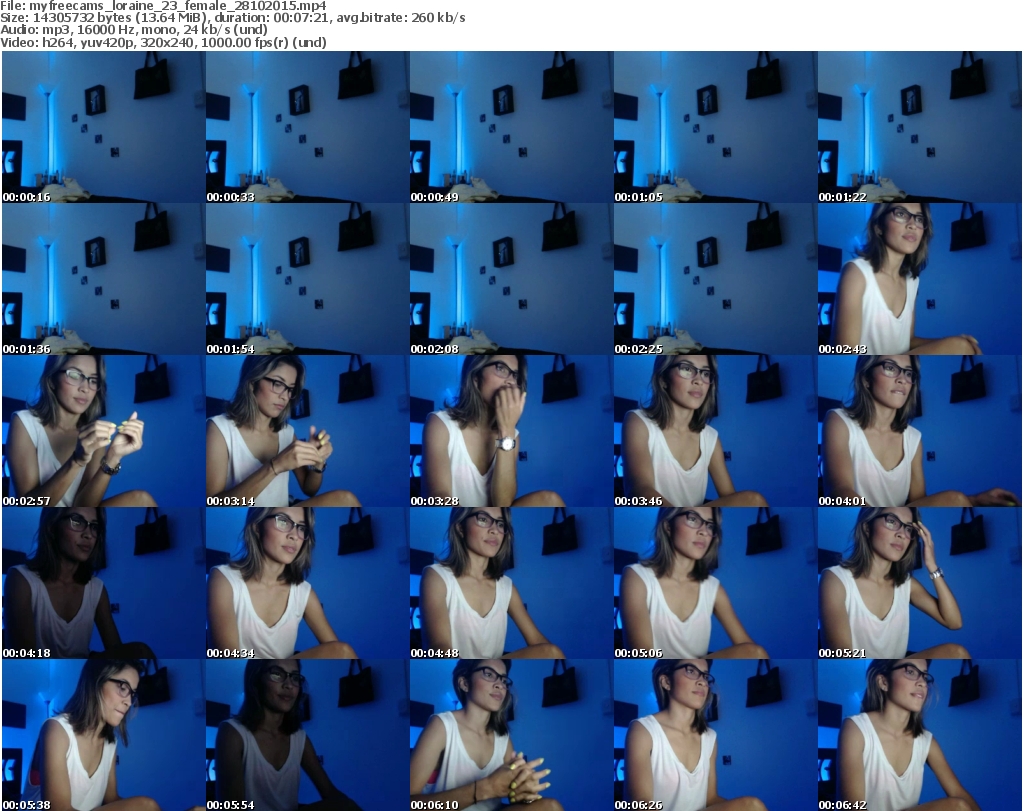The height and width of the screenshot is (811, 1024).
Task: Click the thumbnail stamped 00:00:16
Action: [x=104, y=127]
